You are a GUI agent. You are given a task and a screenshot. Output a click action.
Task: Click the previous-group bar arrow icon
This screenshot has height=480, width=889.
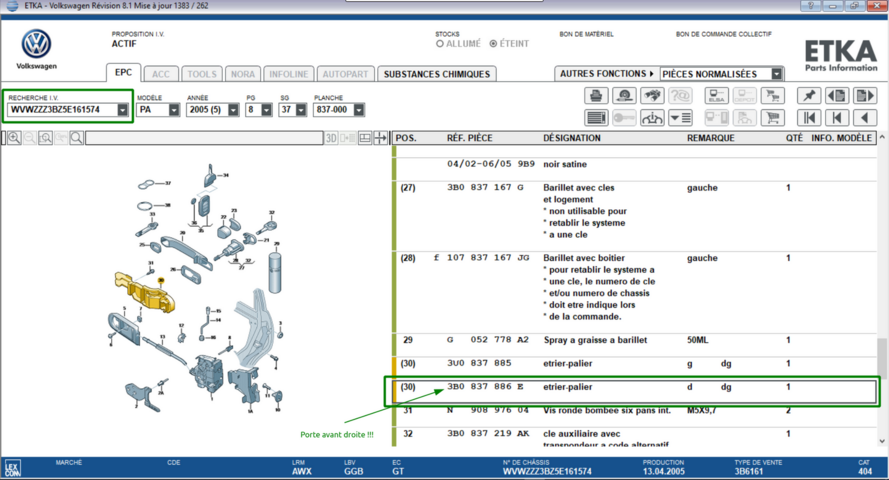point(837,118)
